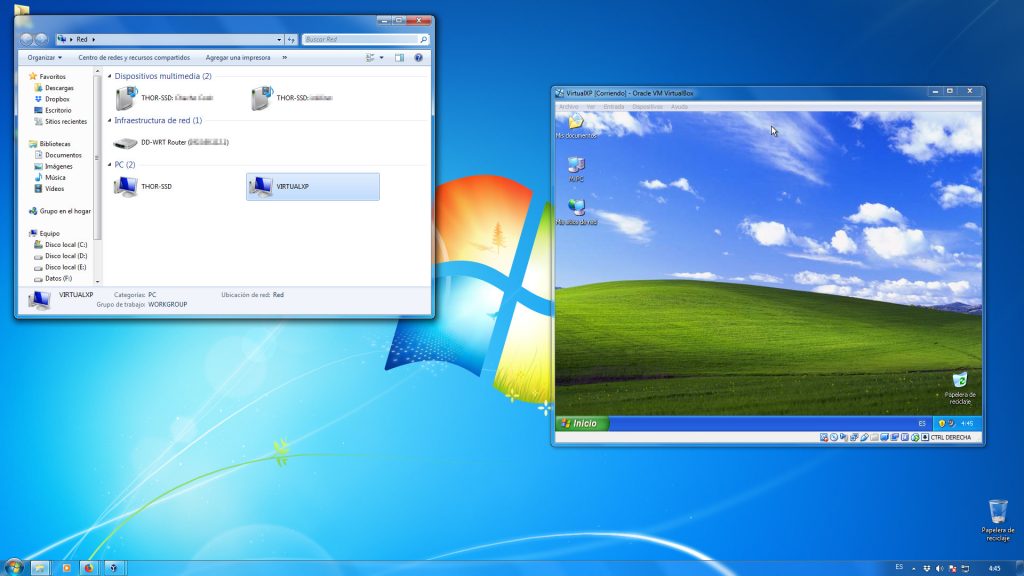Open the Imágenes library
The image size is (1024, 576).
click(54, 167)
